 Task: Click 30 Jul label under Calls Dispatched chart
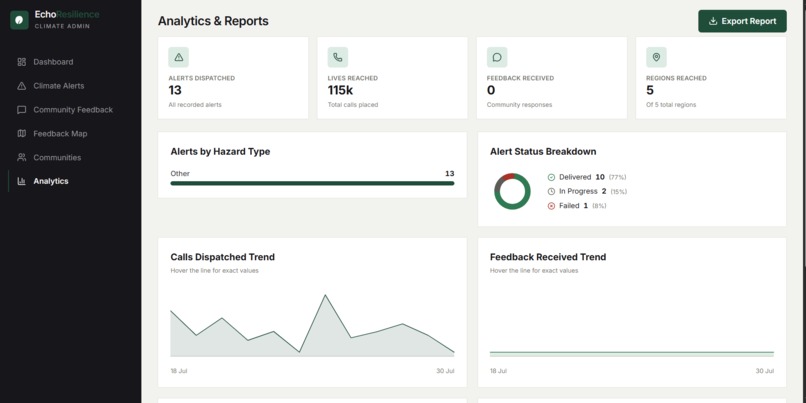point(445,371)
